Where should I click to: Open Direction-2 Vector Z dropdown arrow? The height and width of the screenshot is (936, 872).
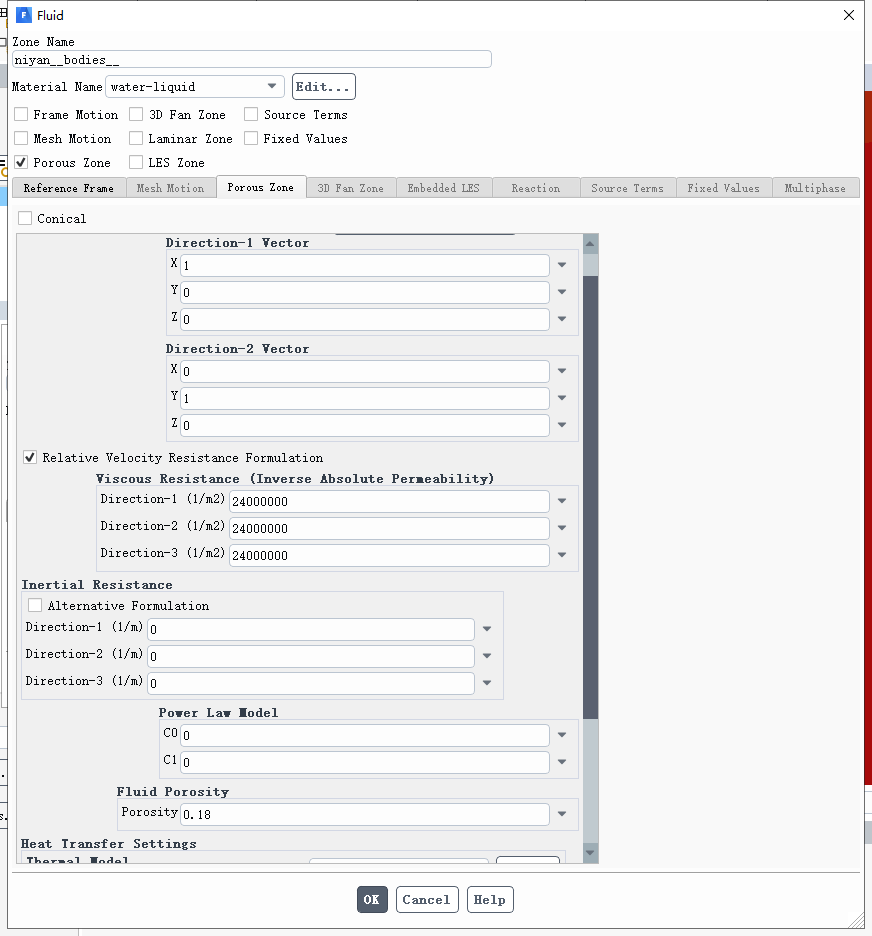point(562,425)
